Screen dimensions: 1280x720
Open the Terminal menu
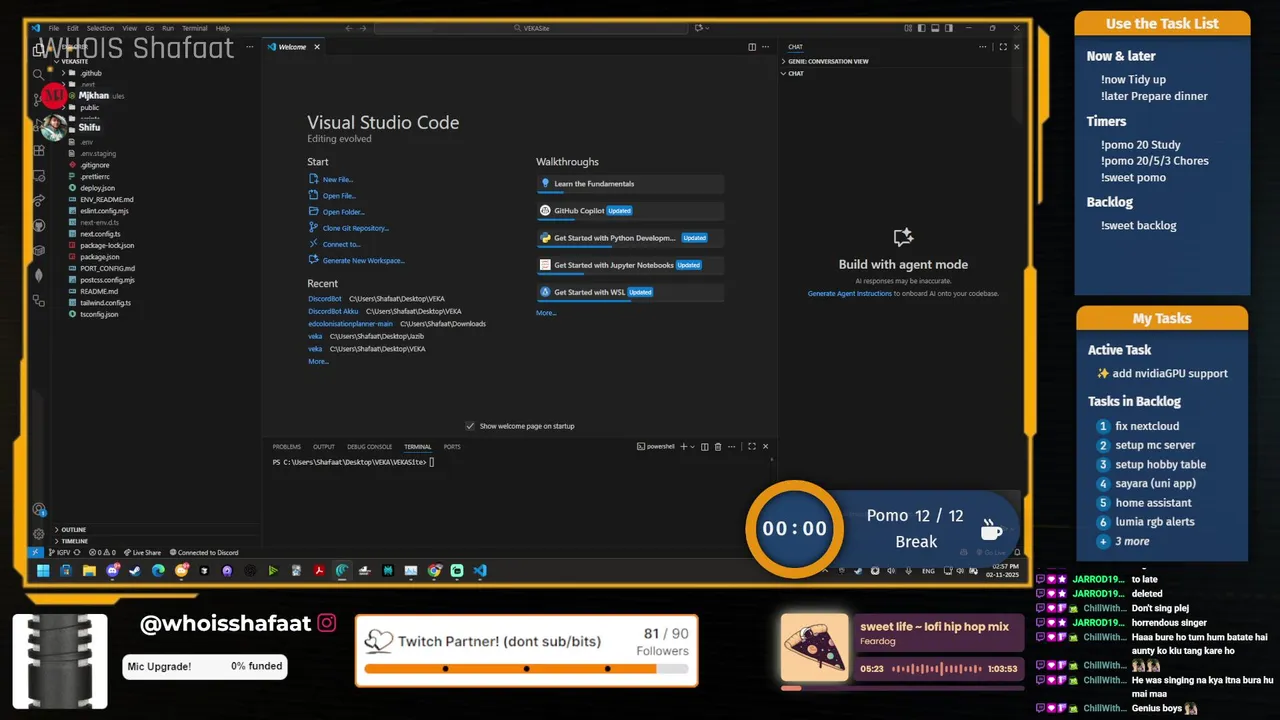tap(195, 28)
